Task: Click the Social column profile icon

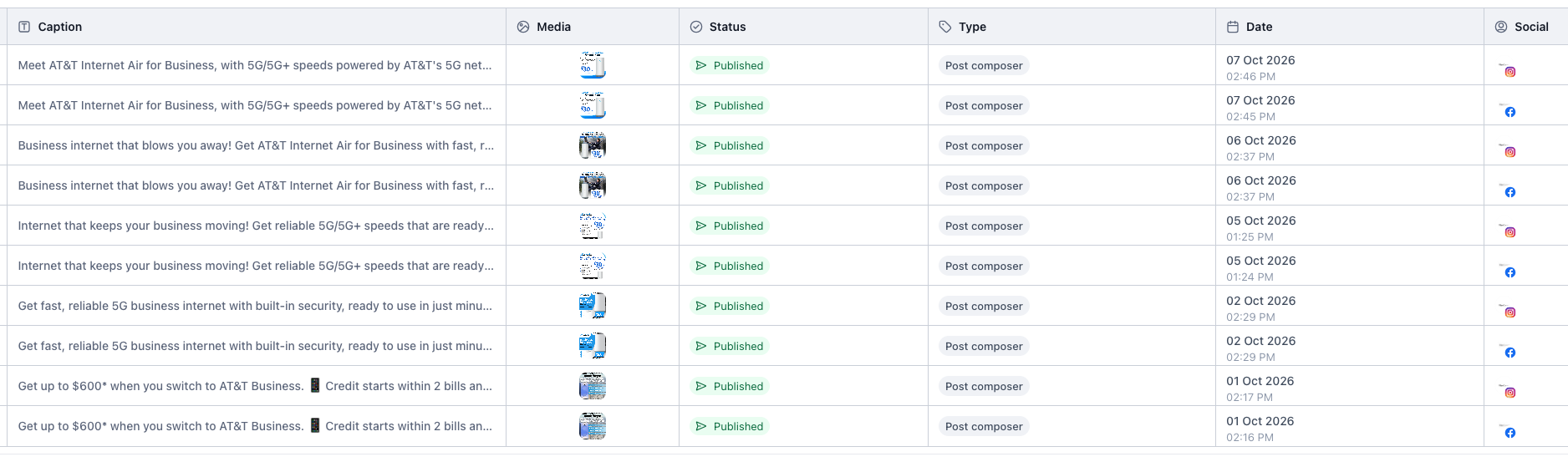Action: [x=1501, y=27]
